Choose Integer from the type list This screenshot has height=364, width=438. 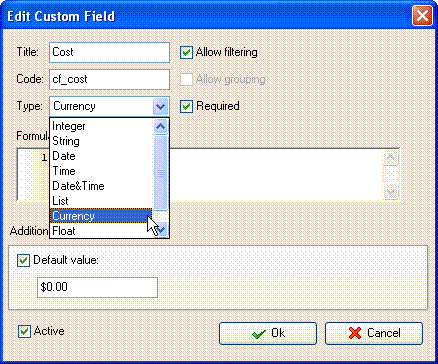pyautogui.click(x=101, y=126)
